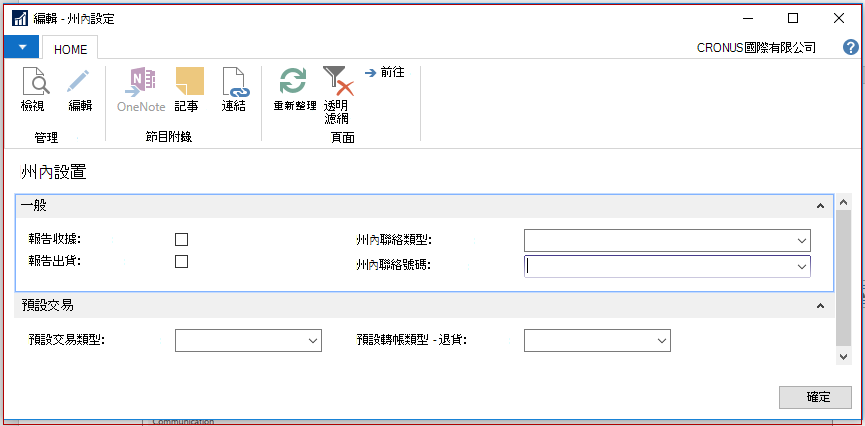Open OneNote from the ribbon
The image size is (865, 426).
pyautogui.click(x=141, y=89)
